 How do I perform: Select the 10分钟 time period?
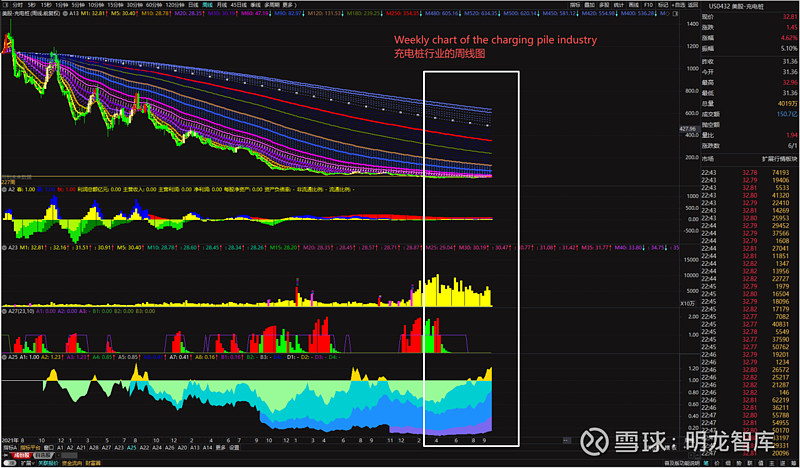tap(96, 5)
